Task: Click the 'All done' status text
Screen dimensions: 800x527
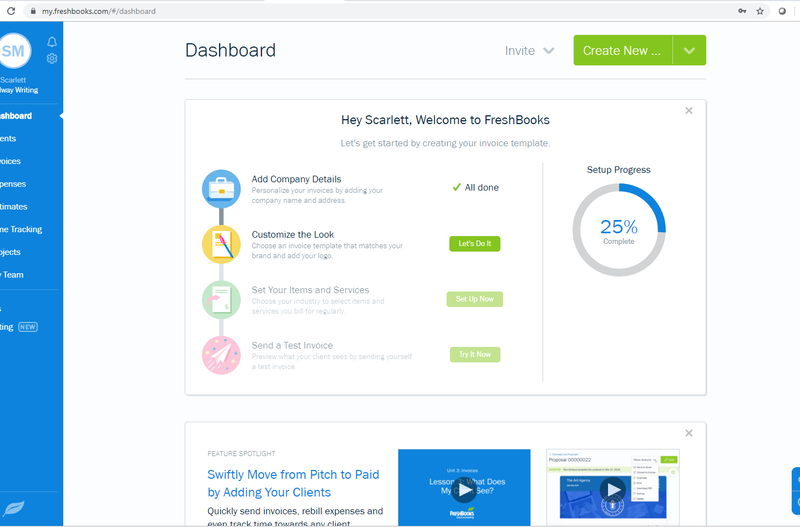Action: click(482, 188)
